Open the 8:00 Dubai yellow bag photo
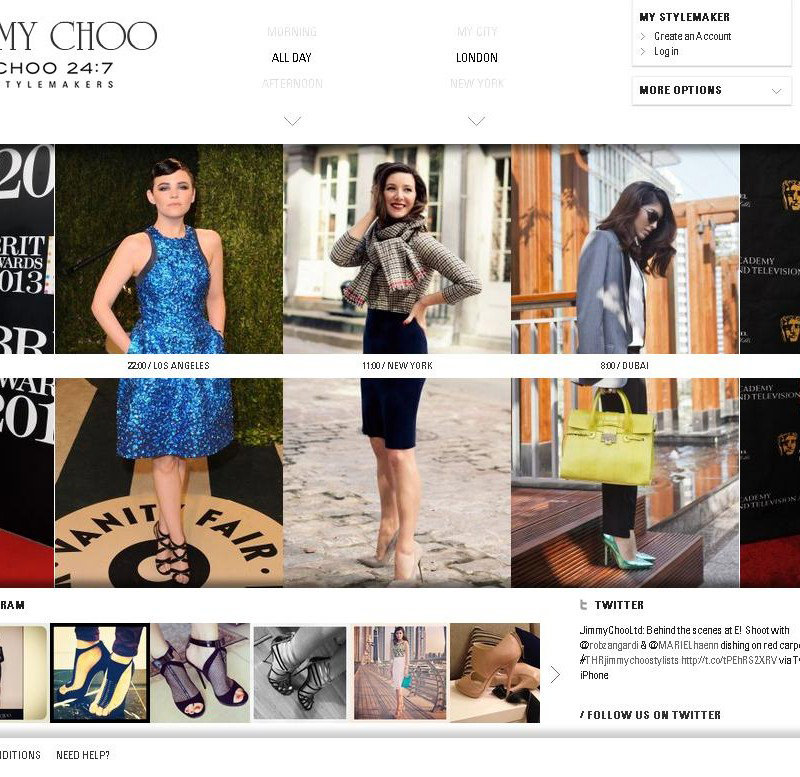 625,365
